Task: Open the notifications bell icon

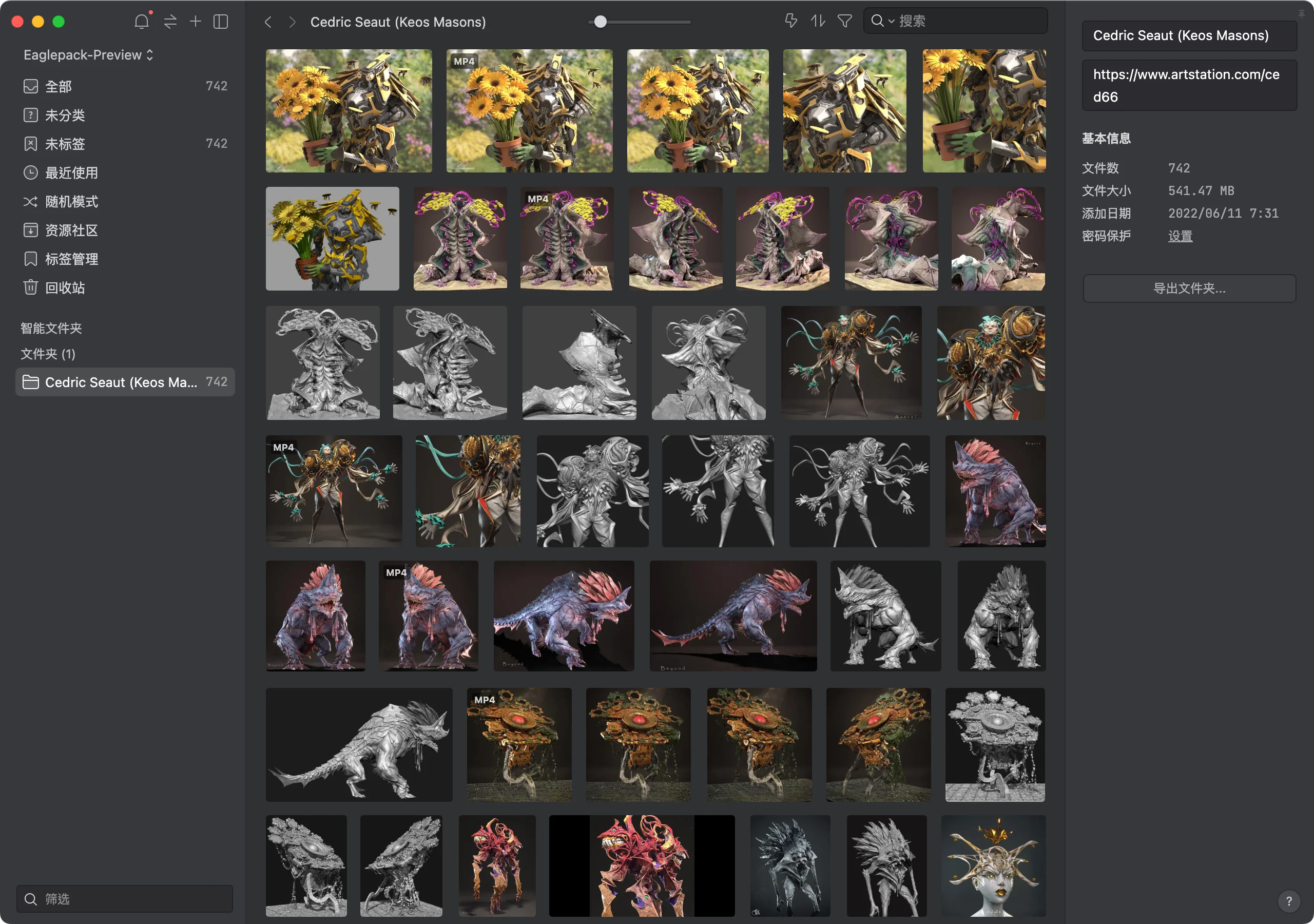Action: (142, 21)
